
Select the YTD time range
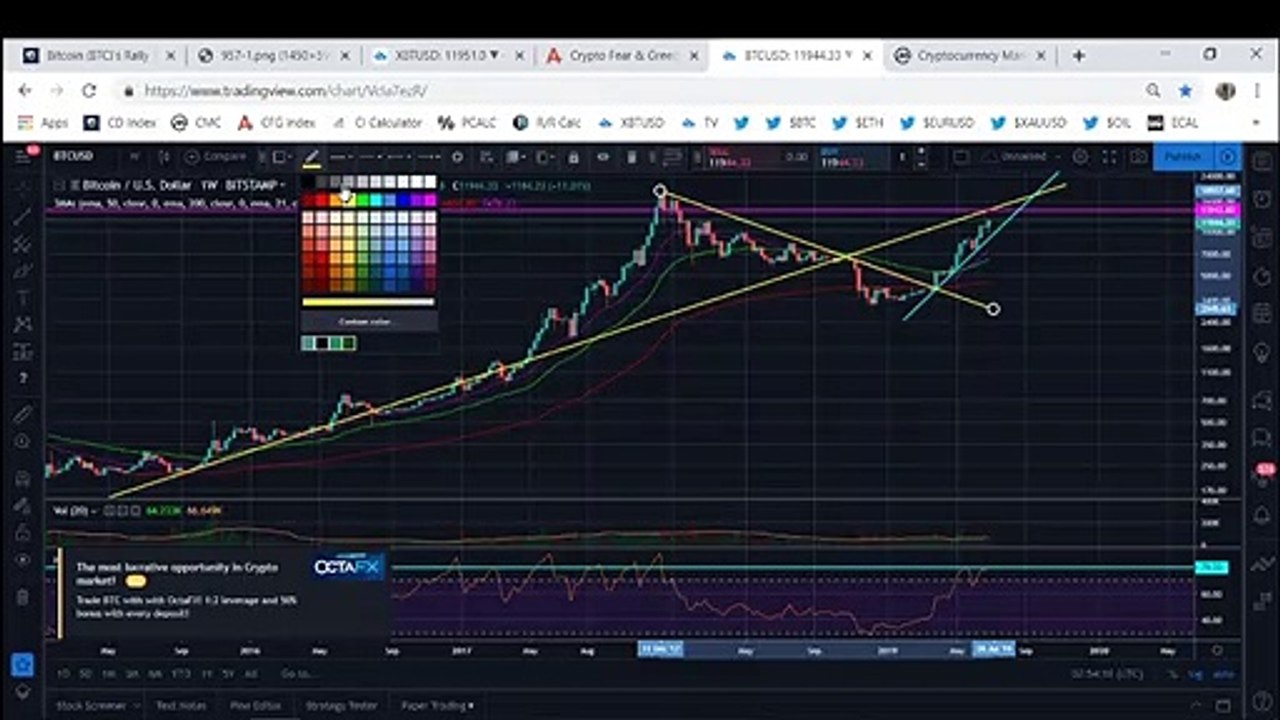click(180, 674)
